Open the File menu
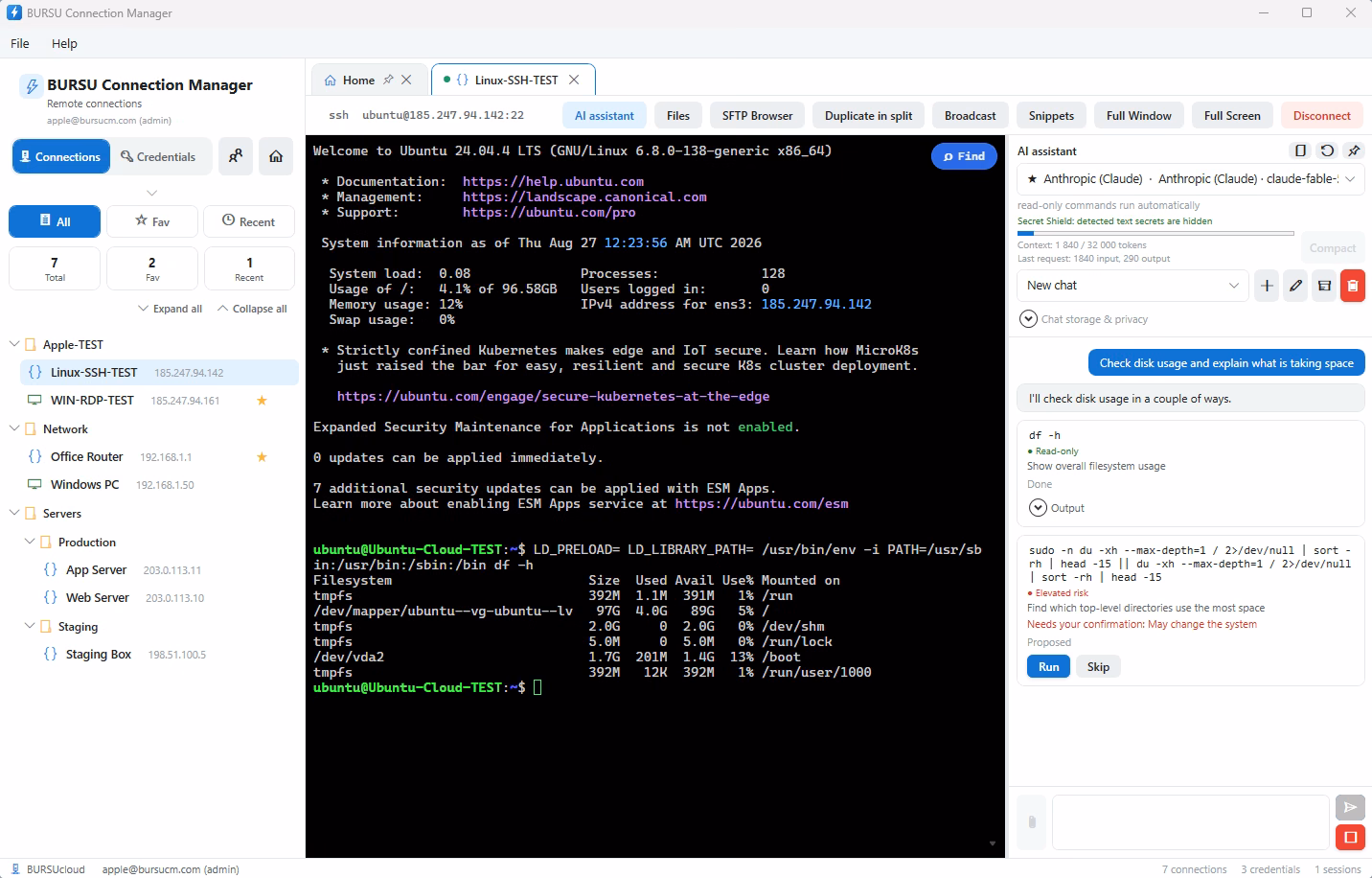This screenshot has height=878, width=1372. pyautogui.click(x=20, y=43)
